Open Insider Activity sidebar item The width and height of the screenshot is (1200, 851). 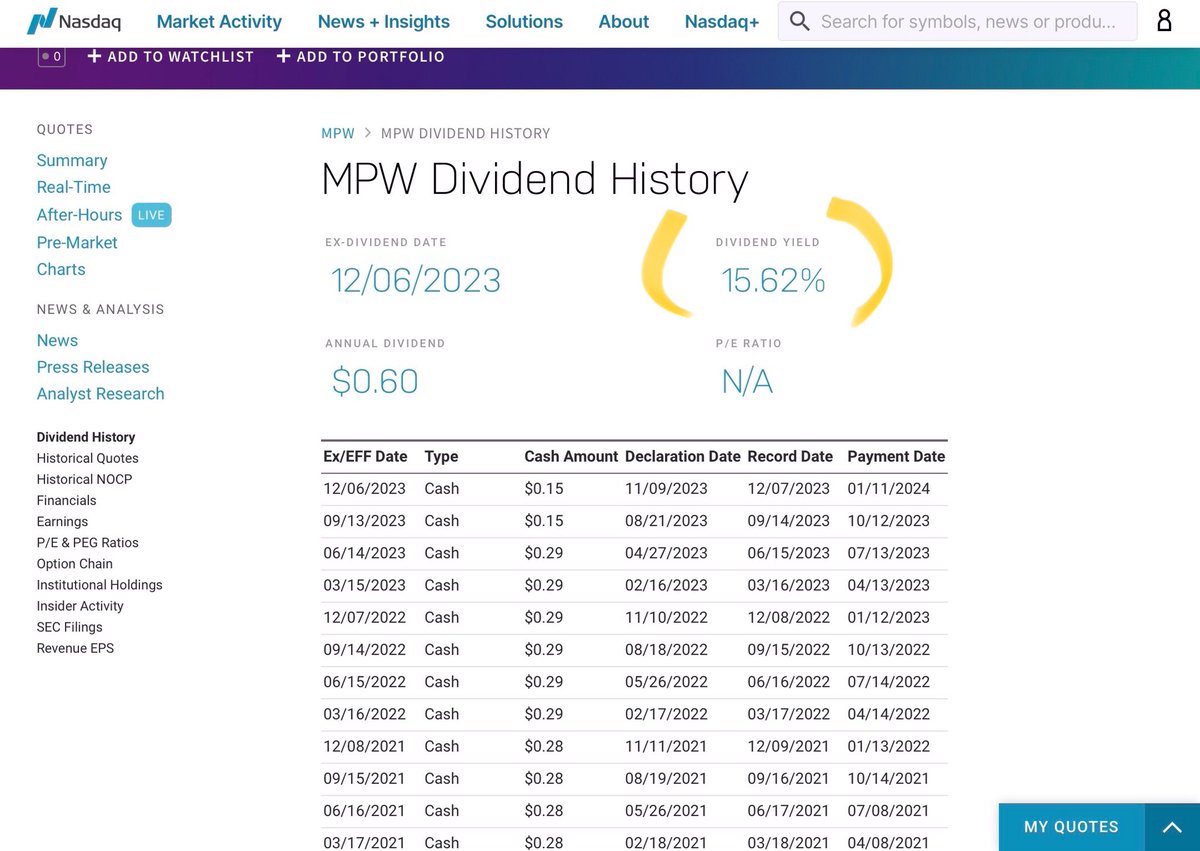(80, 605)
